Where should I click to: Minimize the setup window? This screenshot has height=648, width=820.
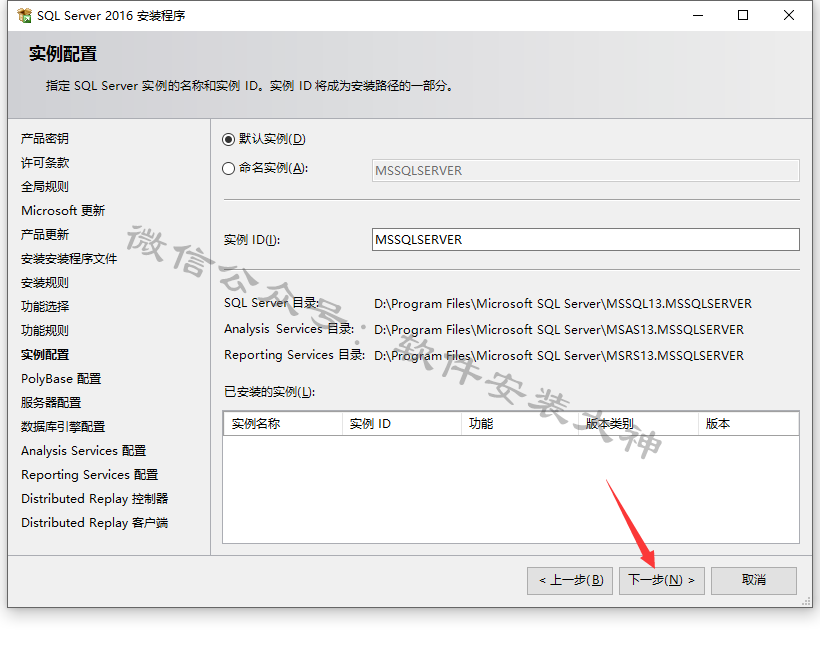coord(698,16)
